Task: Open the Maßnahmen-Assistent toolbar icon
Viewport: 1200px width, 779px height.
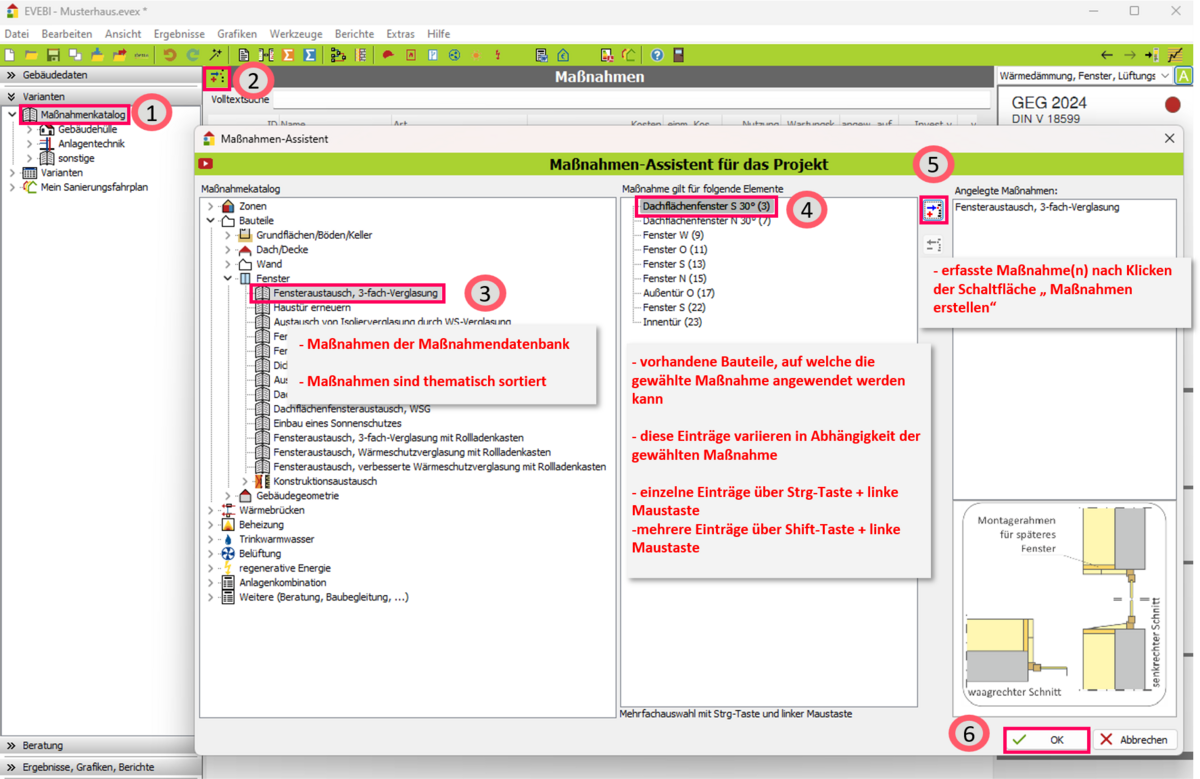Action: click(x=216, y=77)
